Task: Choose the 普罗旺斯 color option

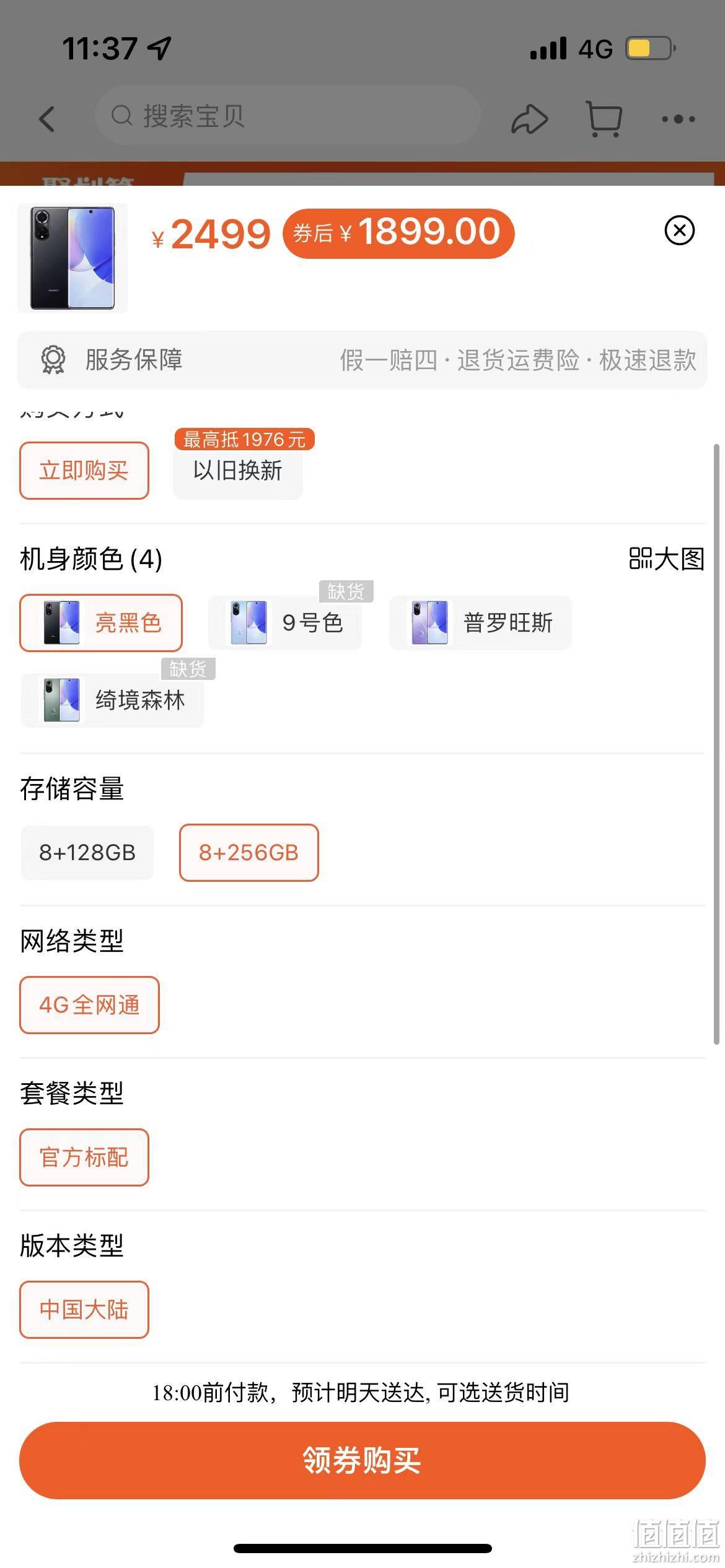Action: click(480, 623)
